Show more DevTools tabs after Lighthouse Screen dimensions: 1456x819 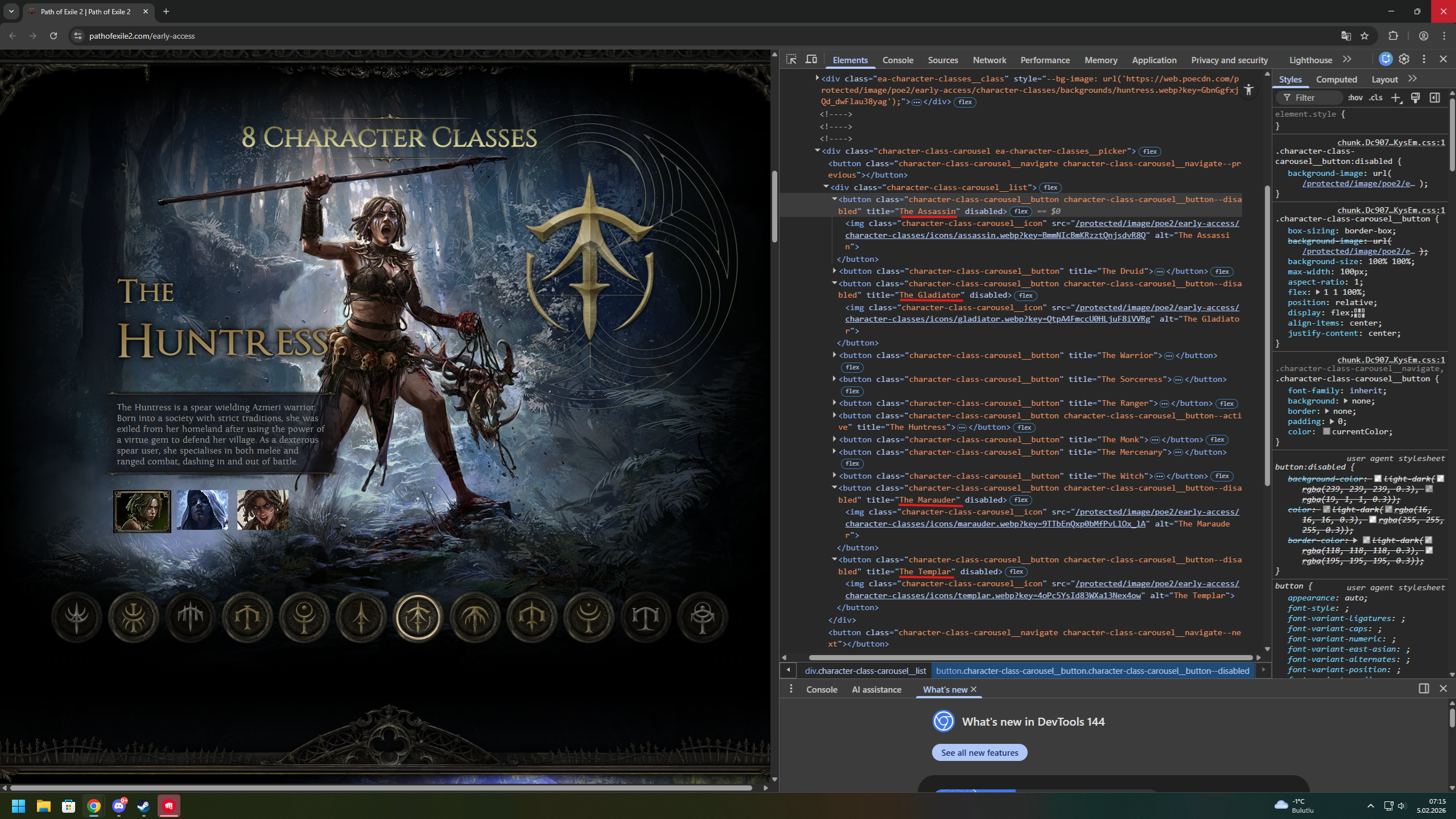[1347, 59]
